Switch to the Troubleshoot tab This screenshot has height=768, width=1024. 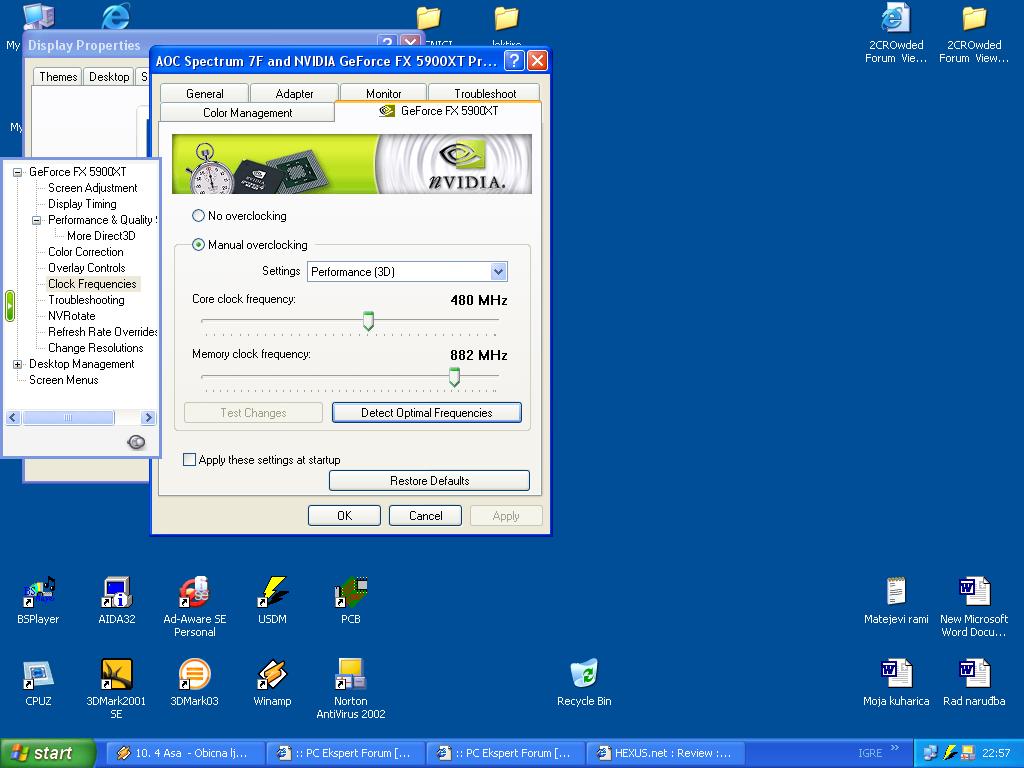coord(485,93)
